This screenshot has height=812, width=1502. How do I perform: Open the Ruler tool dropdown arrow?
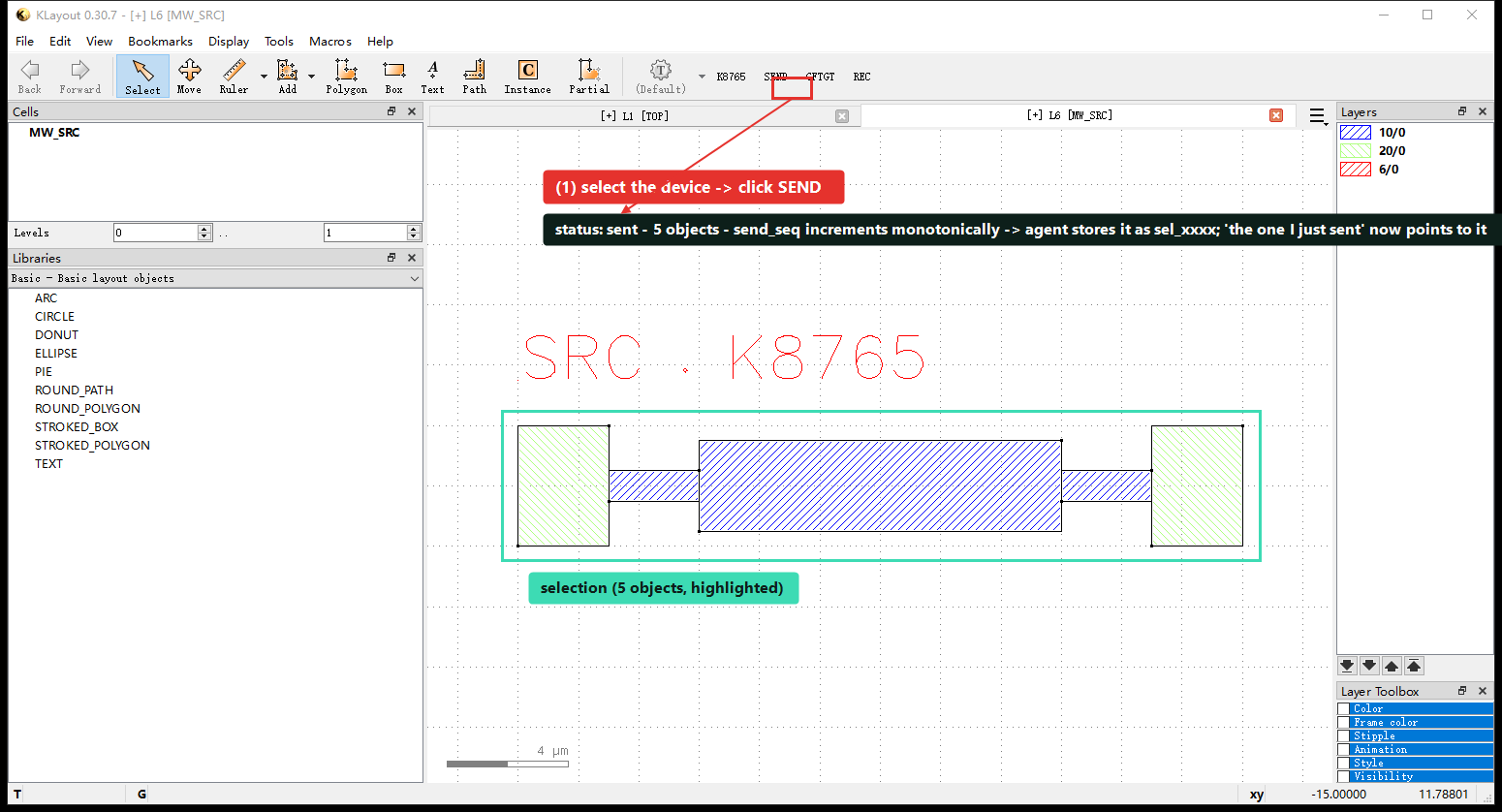(264, 77)
